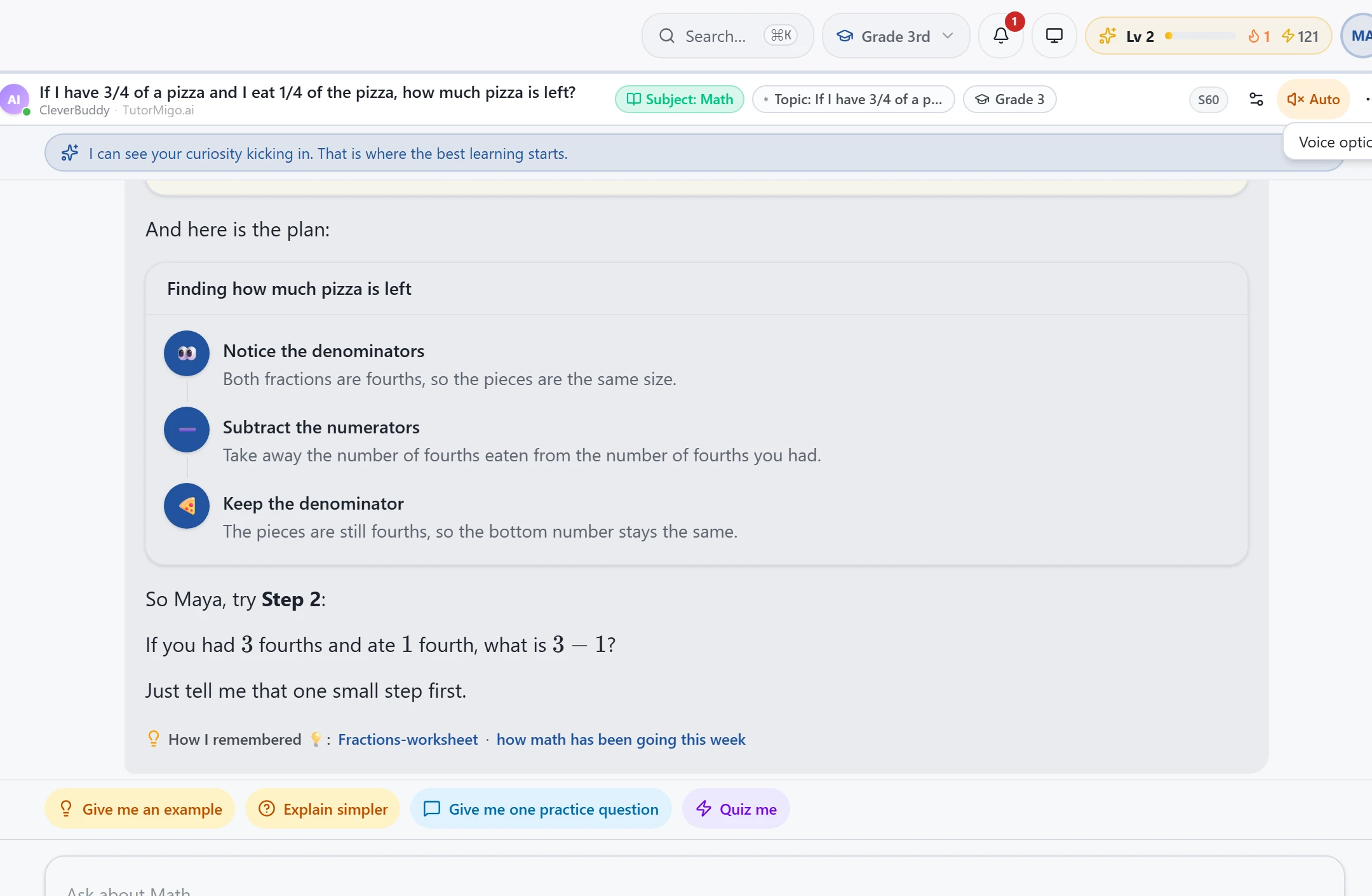Click the monitor display icon
1372x896 pixels.
1054,36
